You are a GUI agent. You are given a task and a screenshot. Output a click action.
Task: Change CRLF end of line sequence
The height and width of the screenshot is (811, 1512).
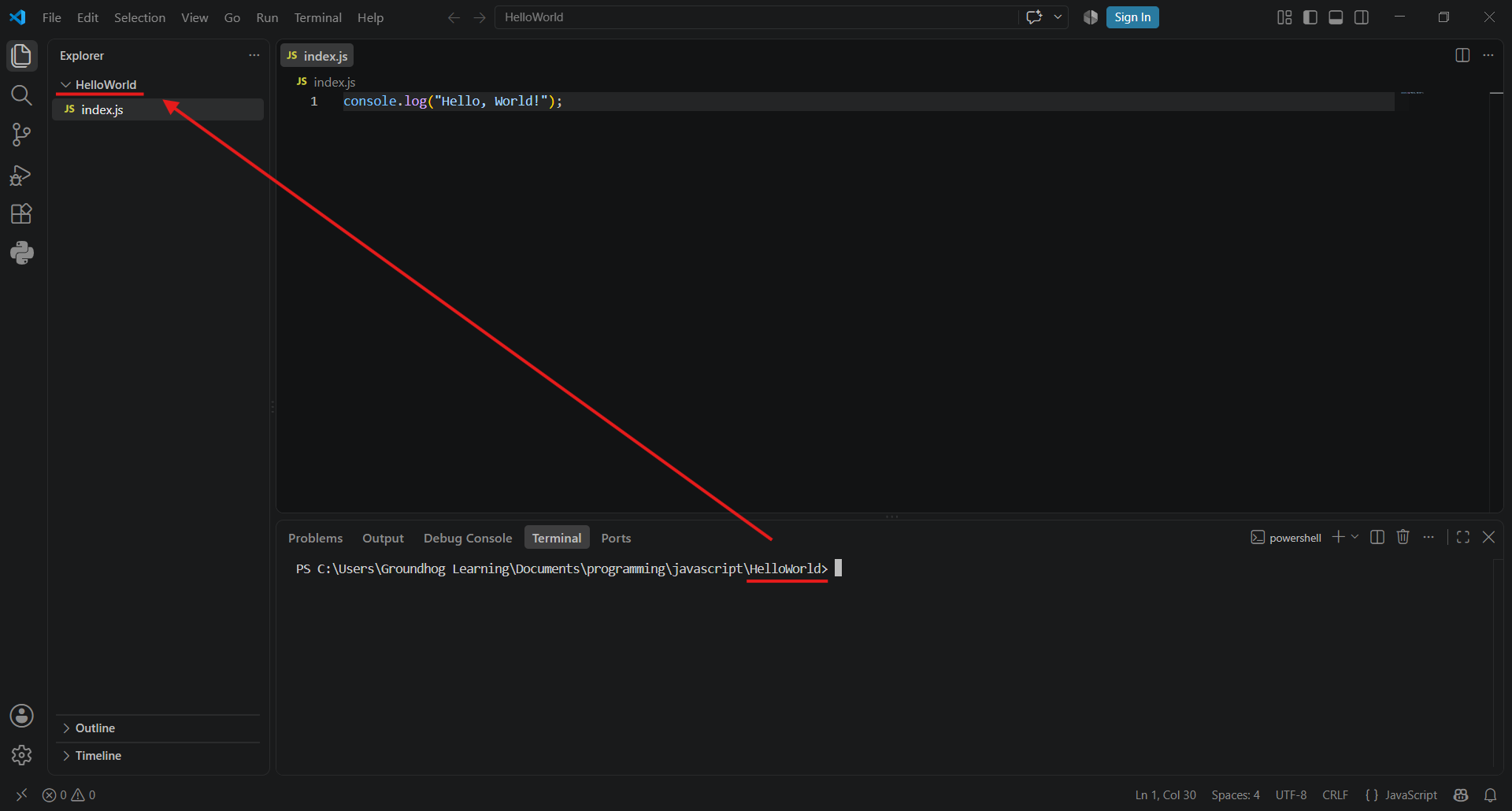[x=1335, y=795]
